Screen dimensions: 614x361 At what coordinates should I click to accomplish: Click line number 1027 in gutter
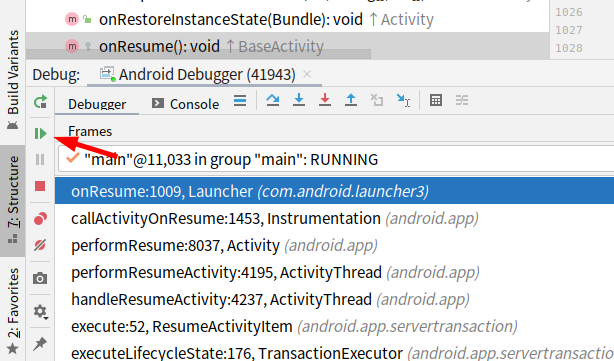click(x=569, y=30)
